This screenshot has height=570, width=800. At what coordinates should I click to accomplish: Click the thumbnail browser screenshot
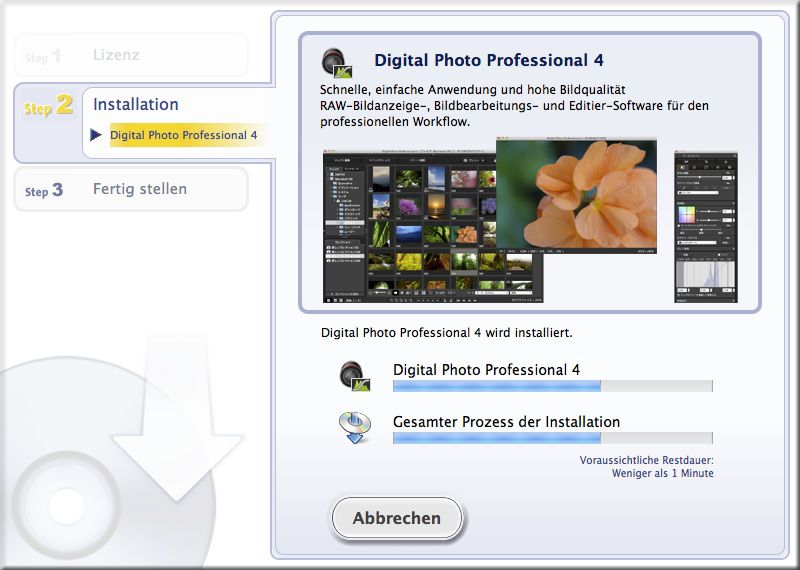pyautogui.click(x=433, y=226)
